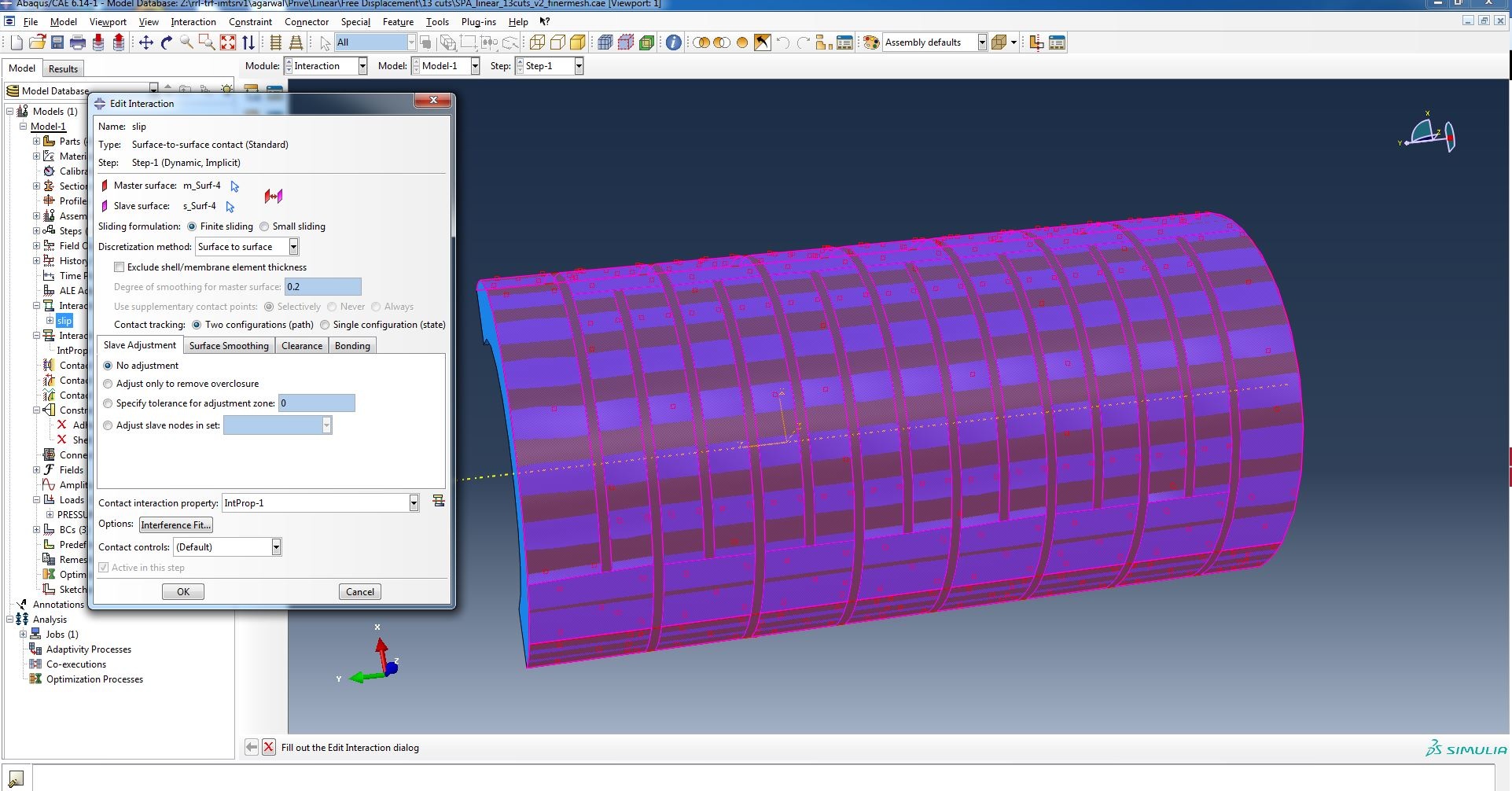Create a new model database
Viewport: 1512px width, 791px height.
(x=17, y=42)
